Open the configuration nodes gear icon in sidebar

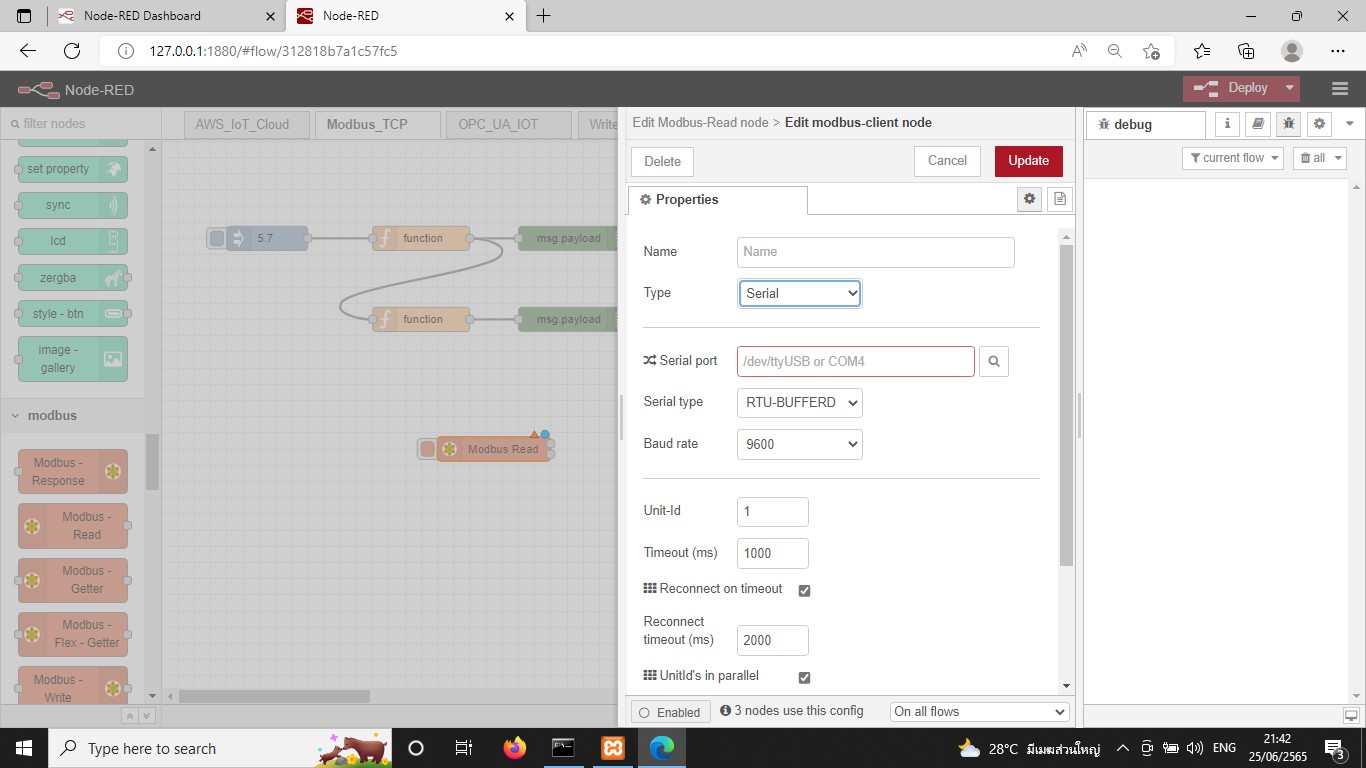tap(1320, 124)
